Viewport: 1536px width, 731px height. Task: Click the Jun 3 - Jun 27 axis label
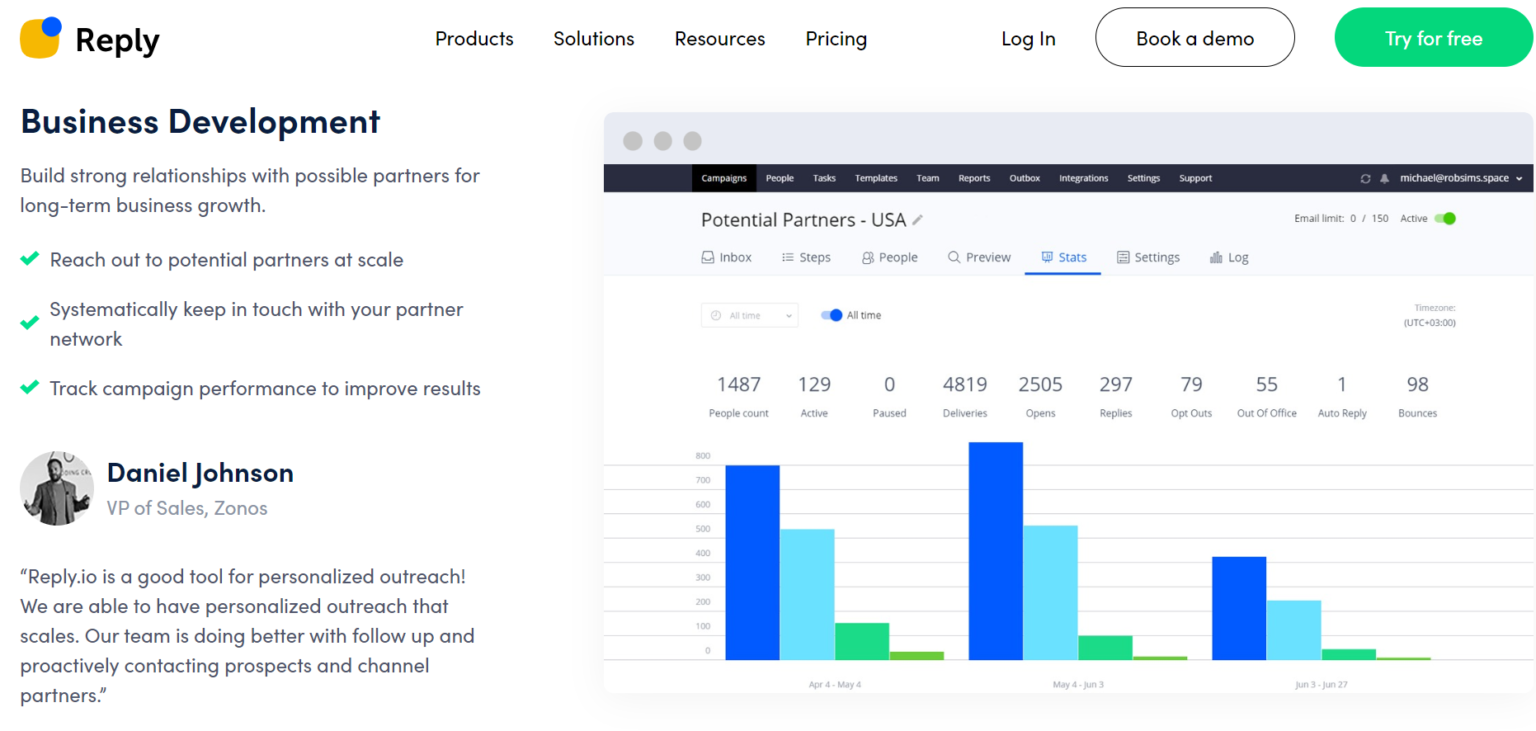click(1321, 685)
